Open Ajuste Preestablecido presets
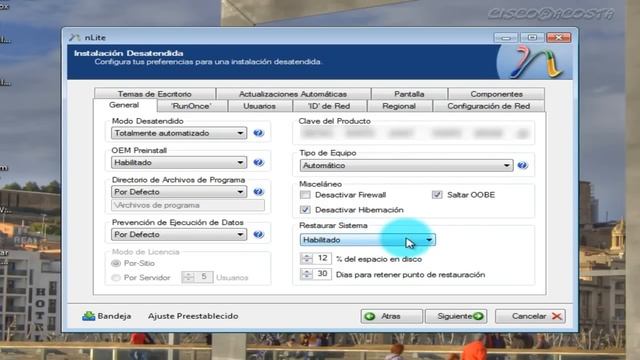The height and width of the screenshot is (360, 640). click(x=193, y=316)
